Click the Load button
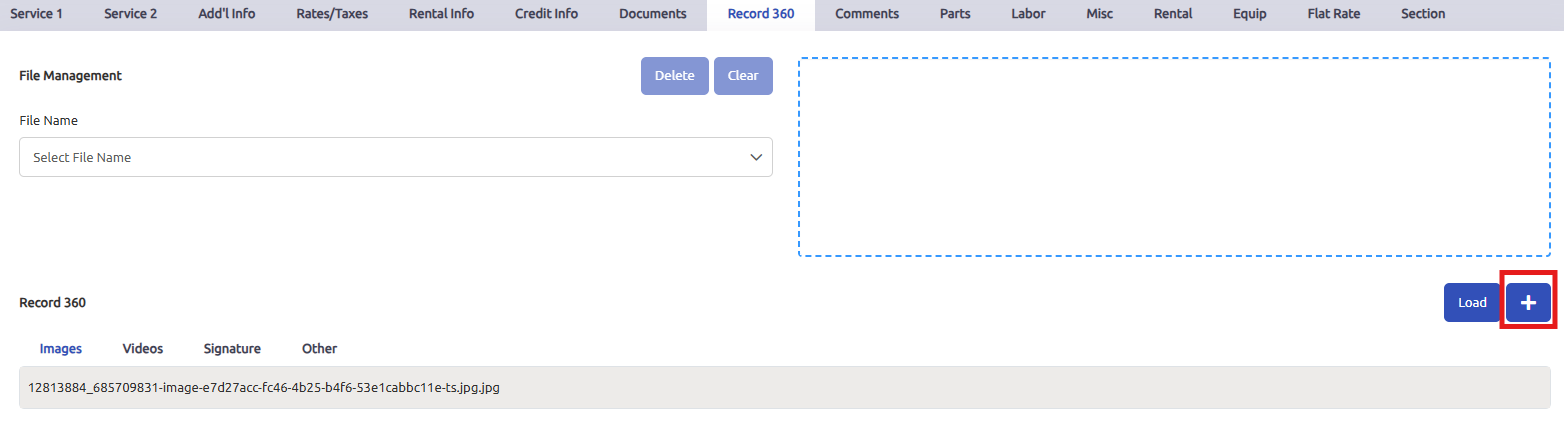The height and width of the screenshot is (426, 1564). pos(1472,302)
